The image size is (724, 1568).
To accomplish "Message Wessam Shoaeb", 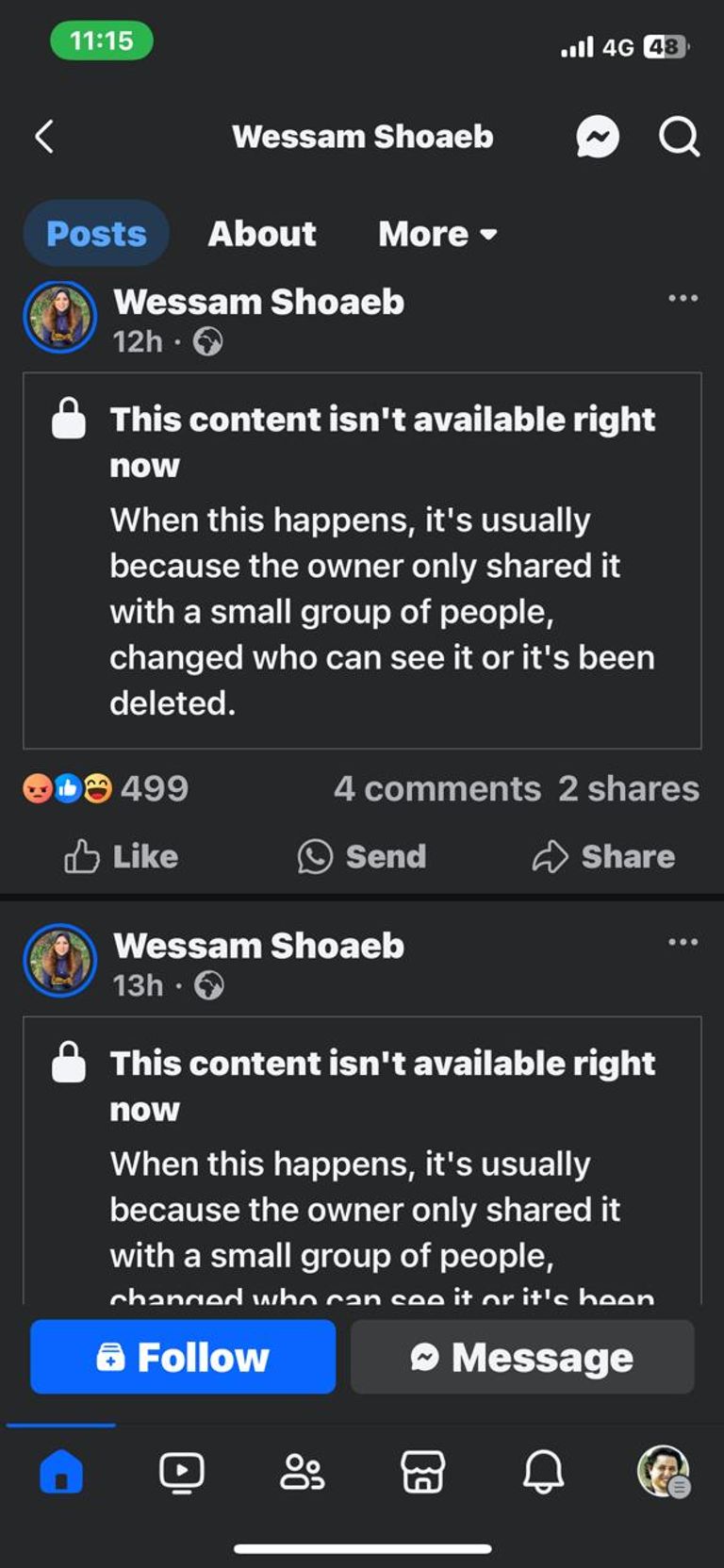I will (522, 1357).
